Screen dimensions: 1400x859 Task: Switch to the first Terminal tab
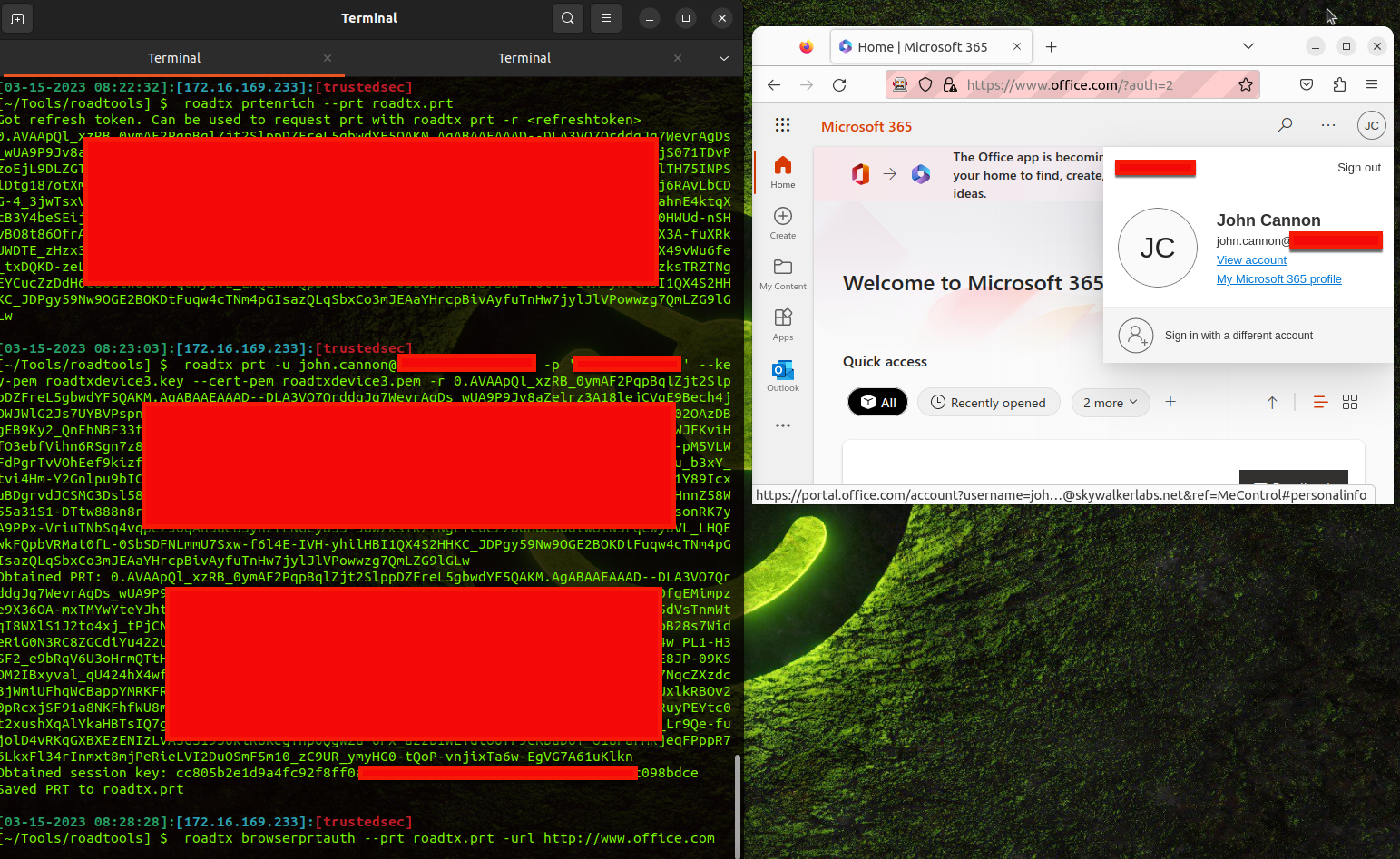174,58
